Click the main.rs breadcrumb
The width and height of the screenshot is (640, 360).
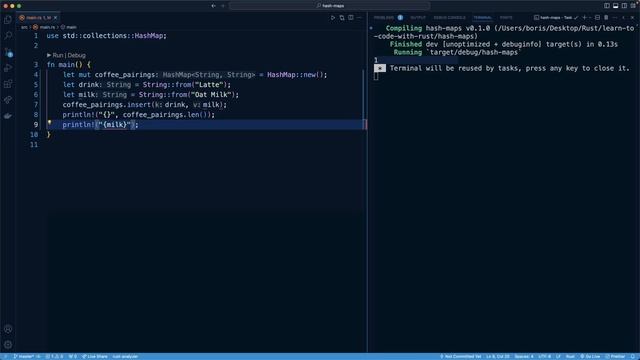[x=44, y=27]
